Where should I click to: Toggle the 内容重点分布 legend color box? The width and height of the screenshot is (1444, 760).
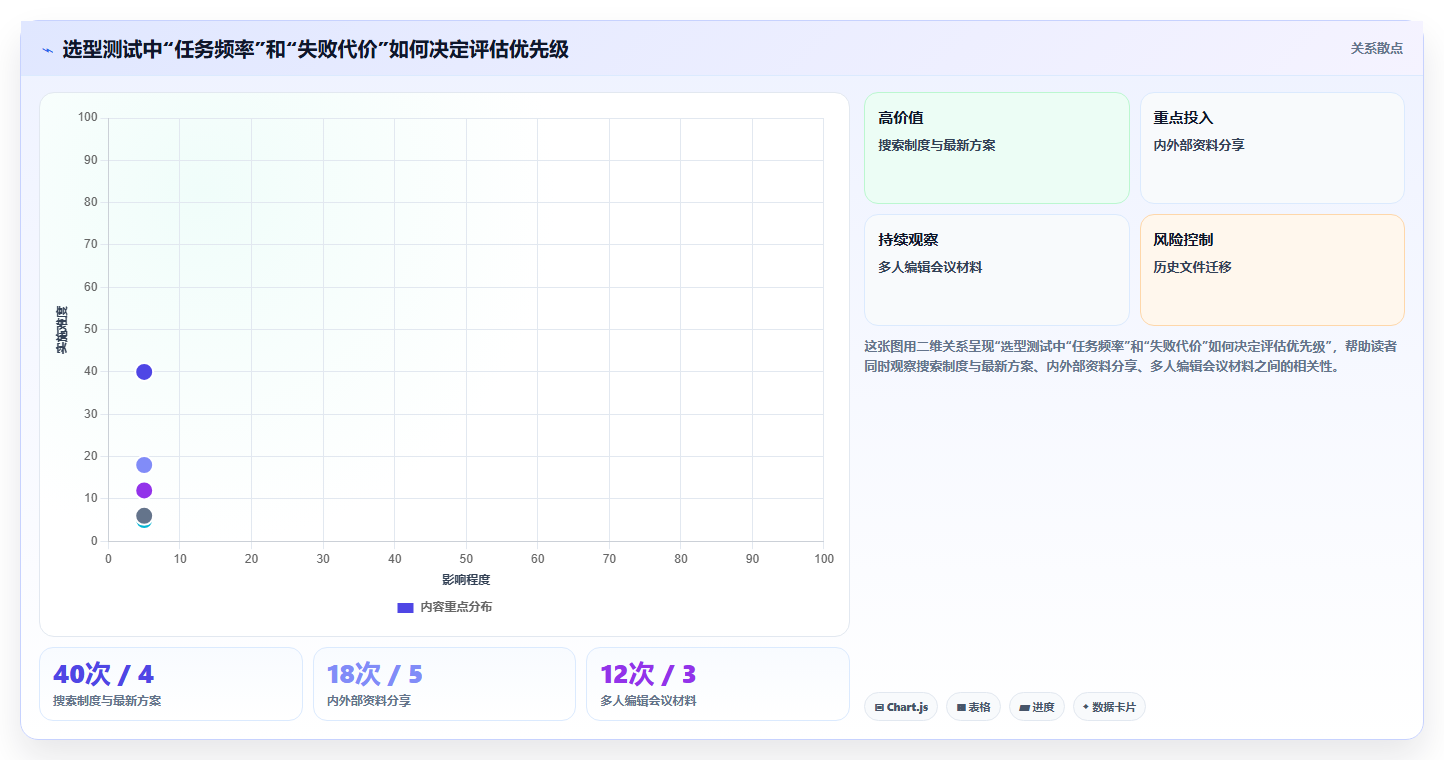pyautogui.click(x=405, y=607)
